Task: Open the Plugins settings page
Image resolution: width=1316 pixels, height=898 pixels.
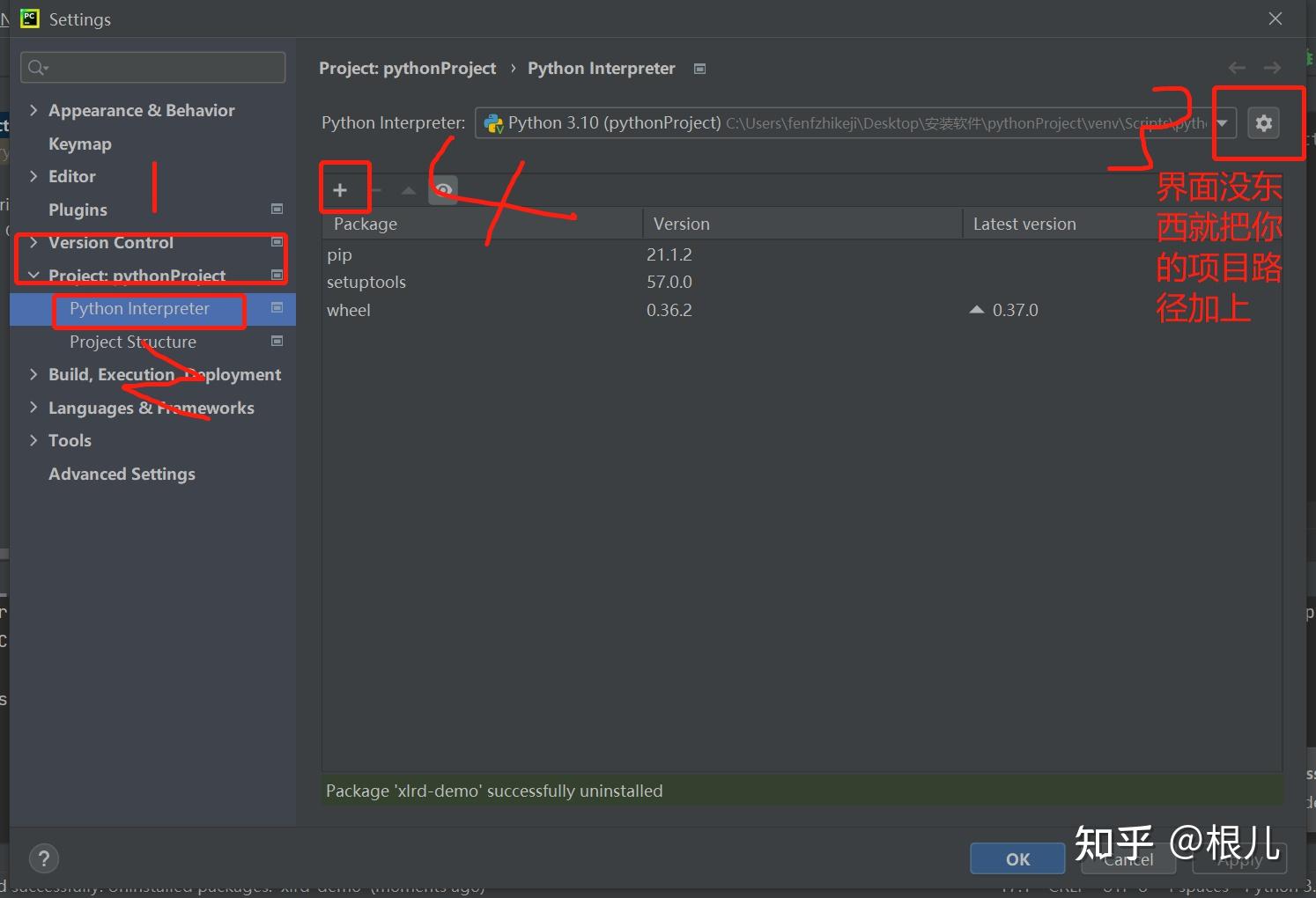Action: click(x=78, y=210)
